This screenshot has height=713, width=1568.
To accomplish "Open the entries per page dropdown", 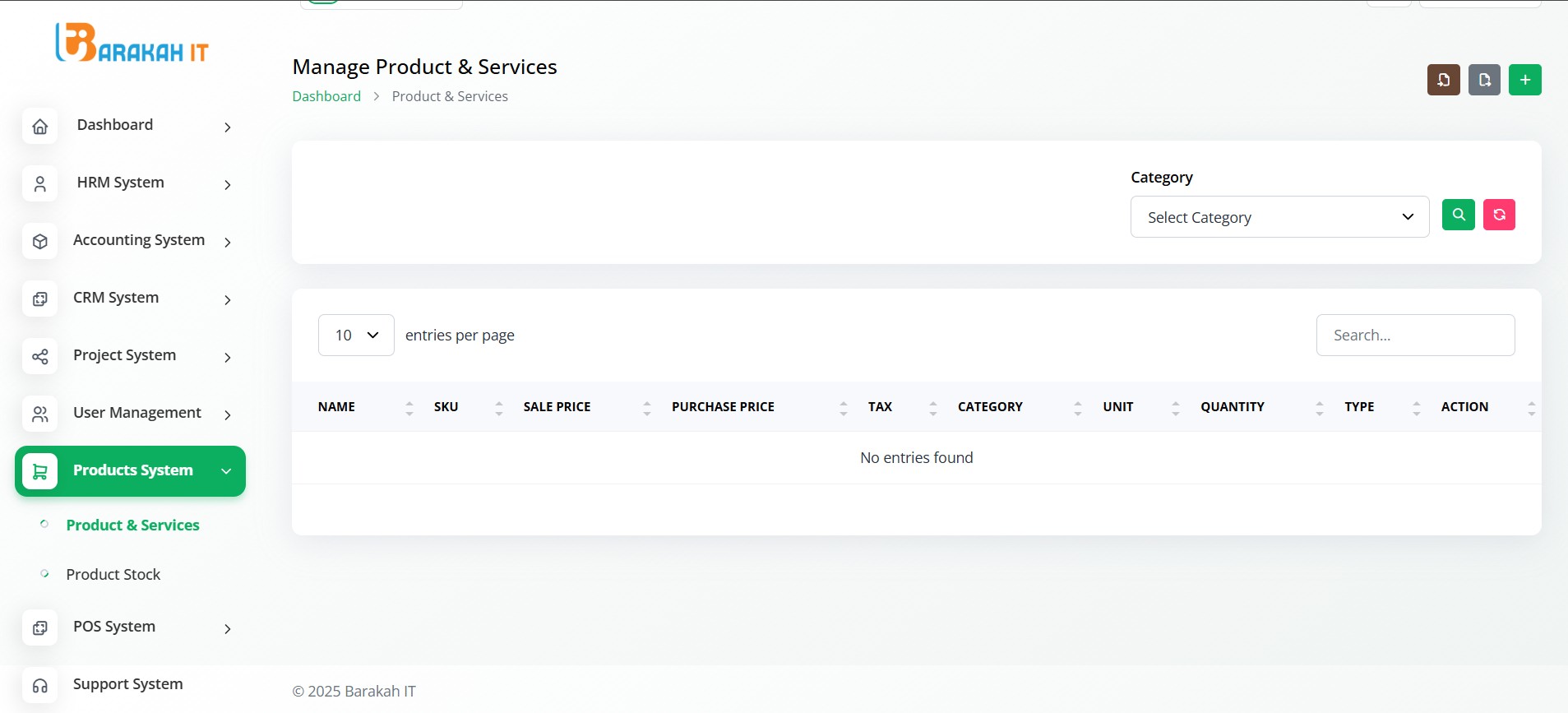I will tap(355, 336).
